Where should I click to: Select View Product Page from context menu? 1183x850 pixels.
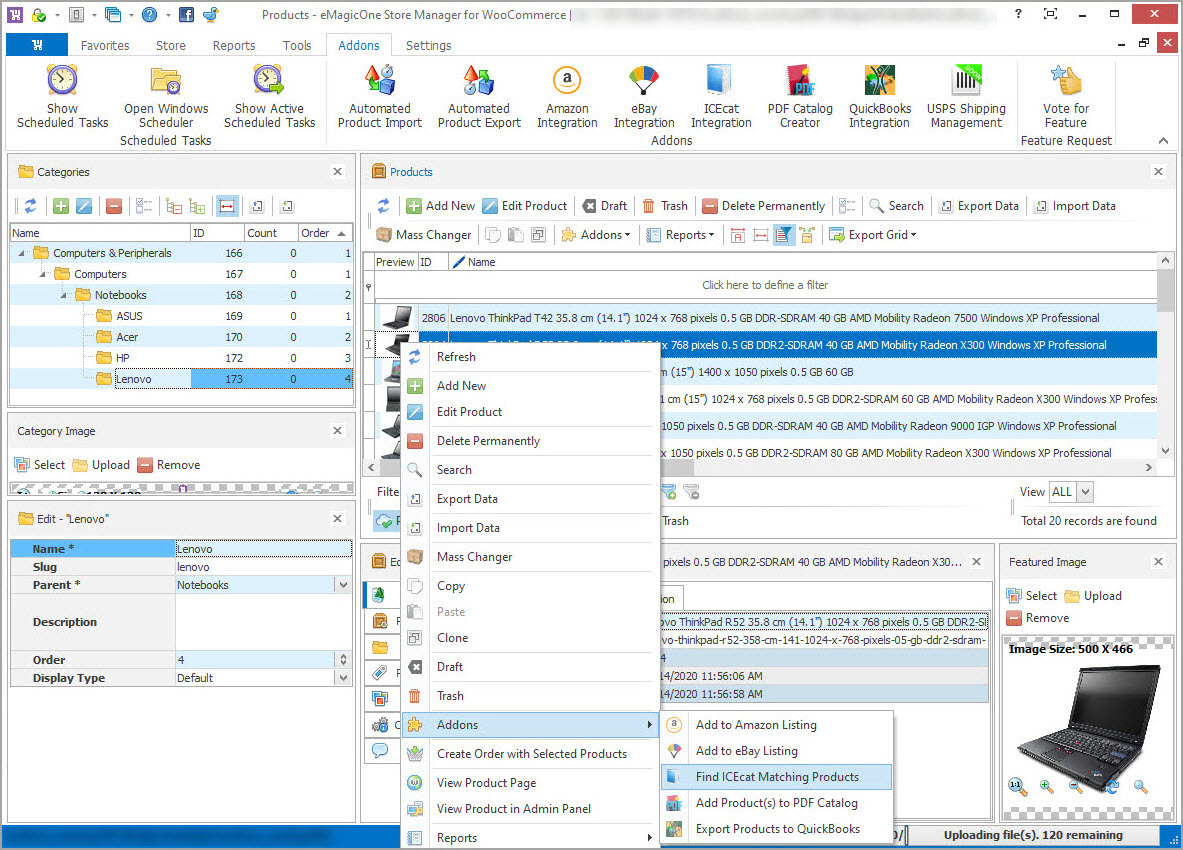[531, 783]
